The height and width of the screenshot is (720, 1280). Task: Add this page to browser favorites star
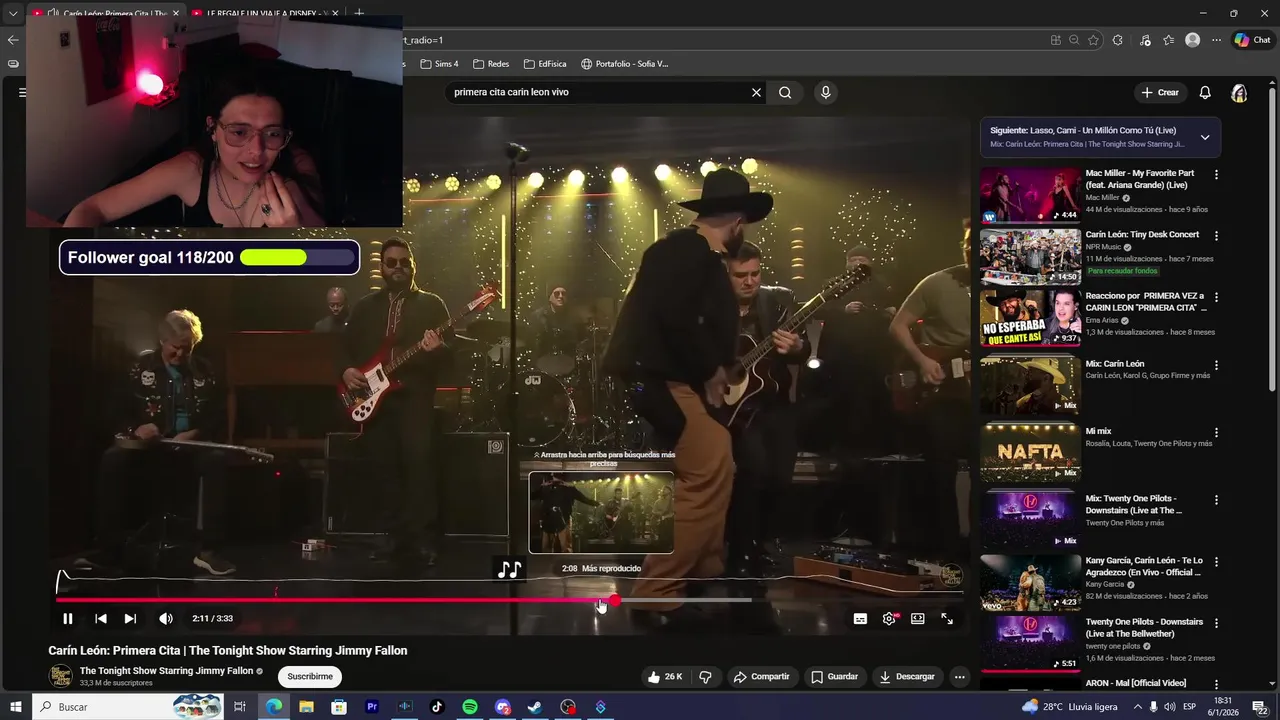(x=1093, y=40)
